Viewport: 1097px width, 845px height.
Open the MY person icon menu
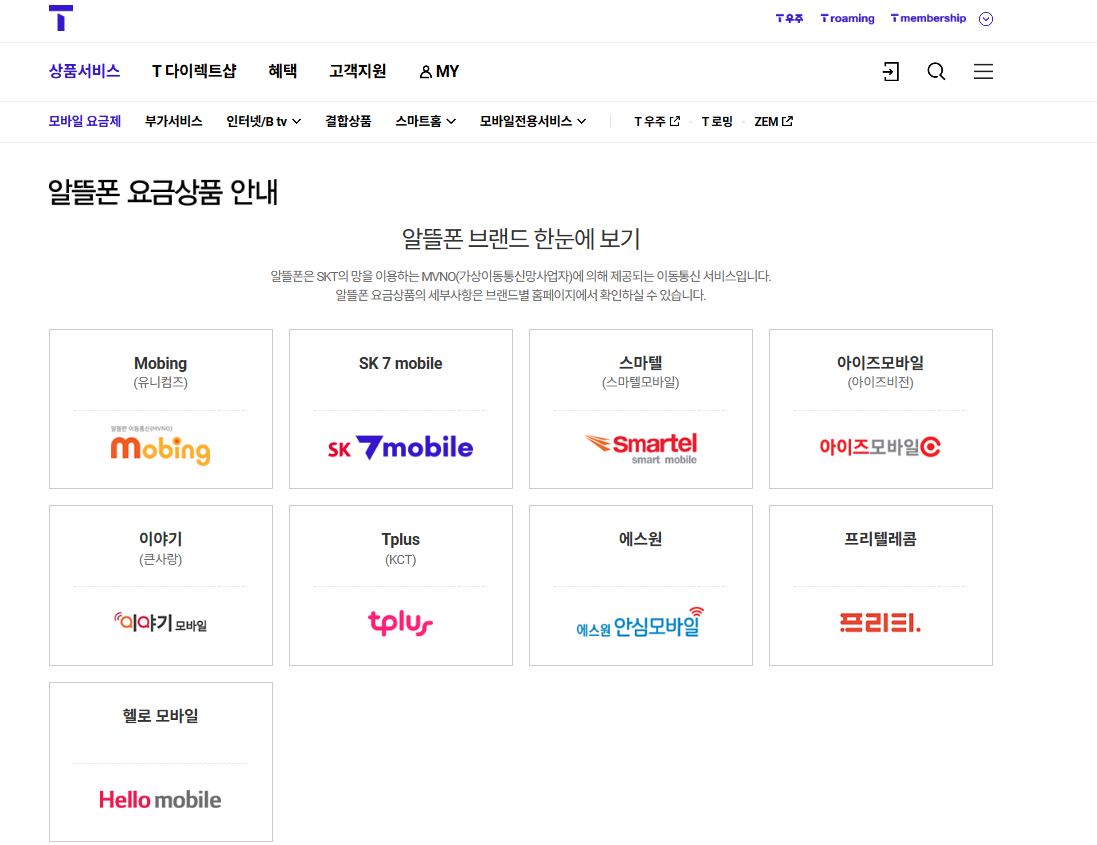click(439, 71)
